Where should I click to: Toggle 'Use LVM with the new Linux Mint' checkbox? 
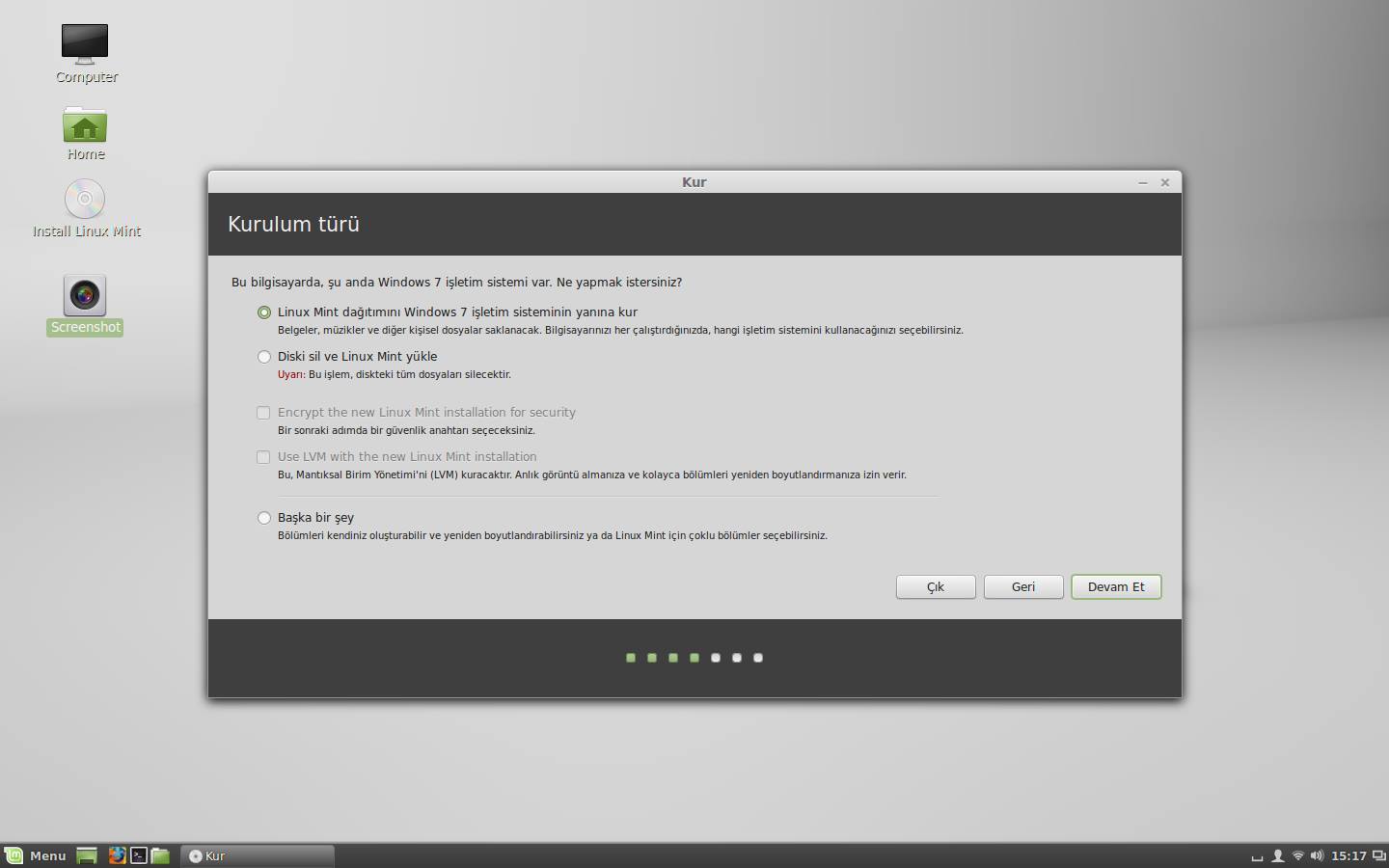point(263,457)
